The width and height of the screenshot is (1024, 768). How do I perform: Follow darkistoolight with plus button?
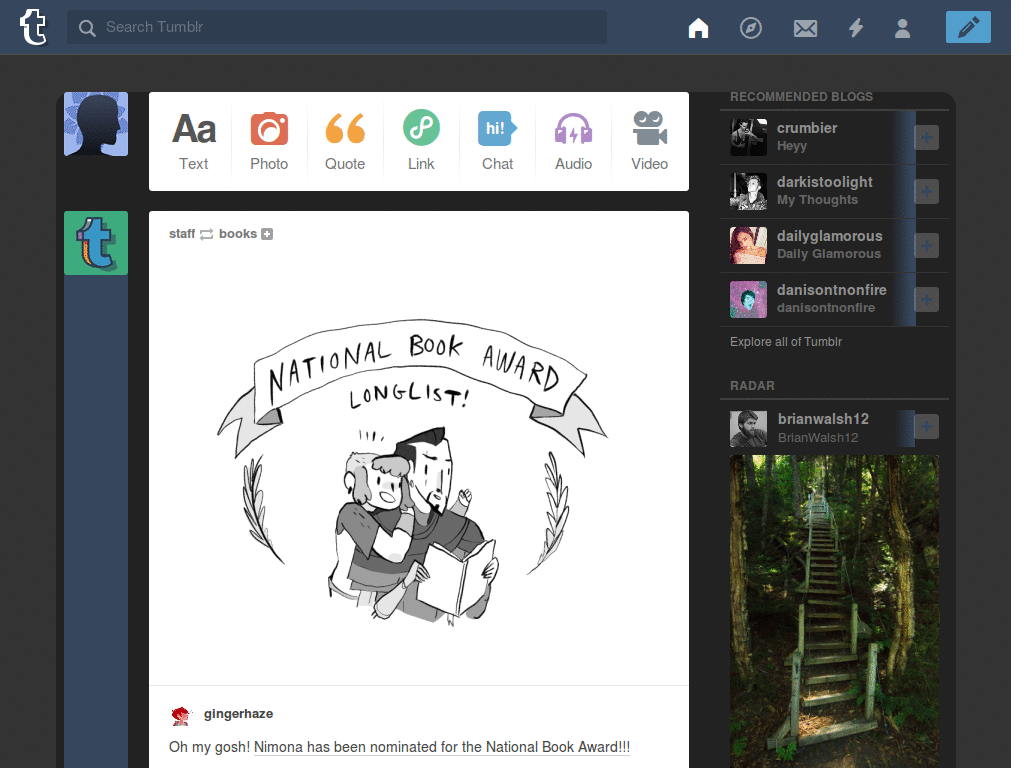click(x=926, y=192)
